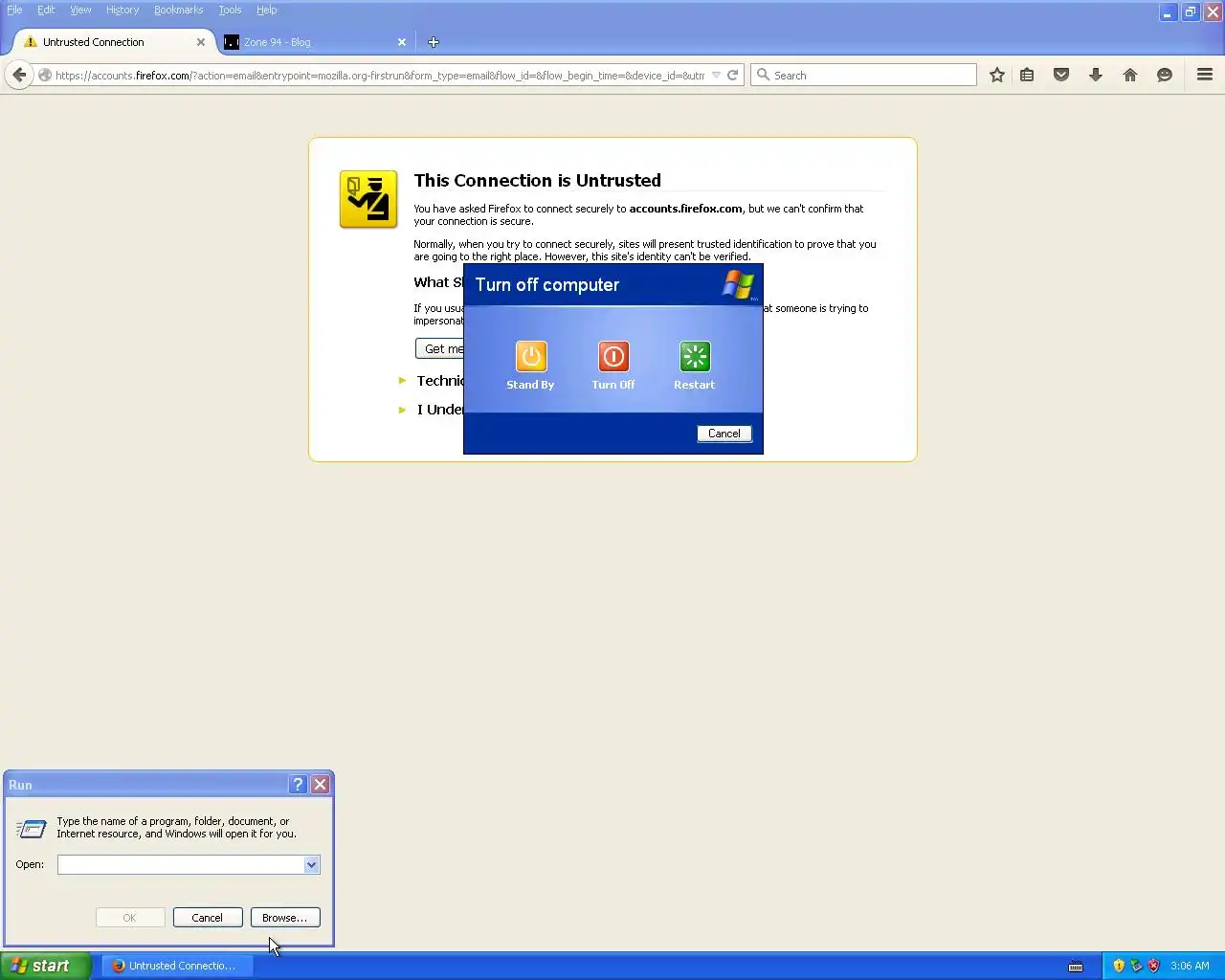Click the taskbar clock 3:06 AM

1190,966
